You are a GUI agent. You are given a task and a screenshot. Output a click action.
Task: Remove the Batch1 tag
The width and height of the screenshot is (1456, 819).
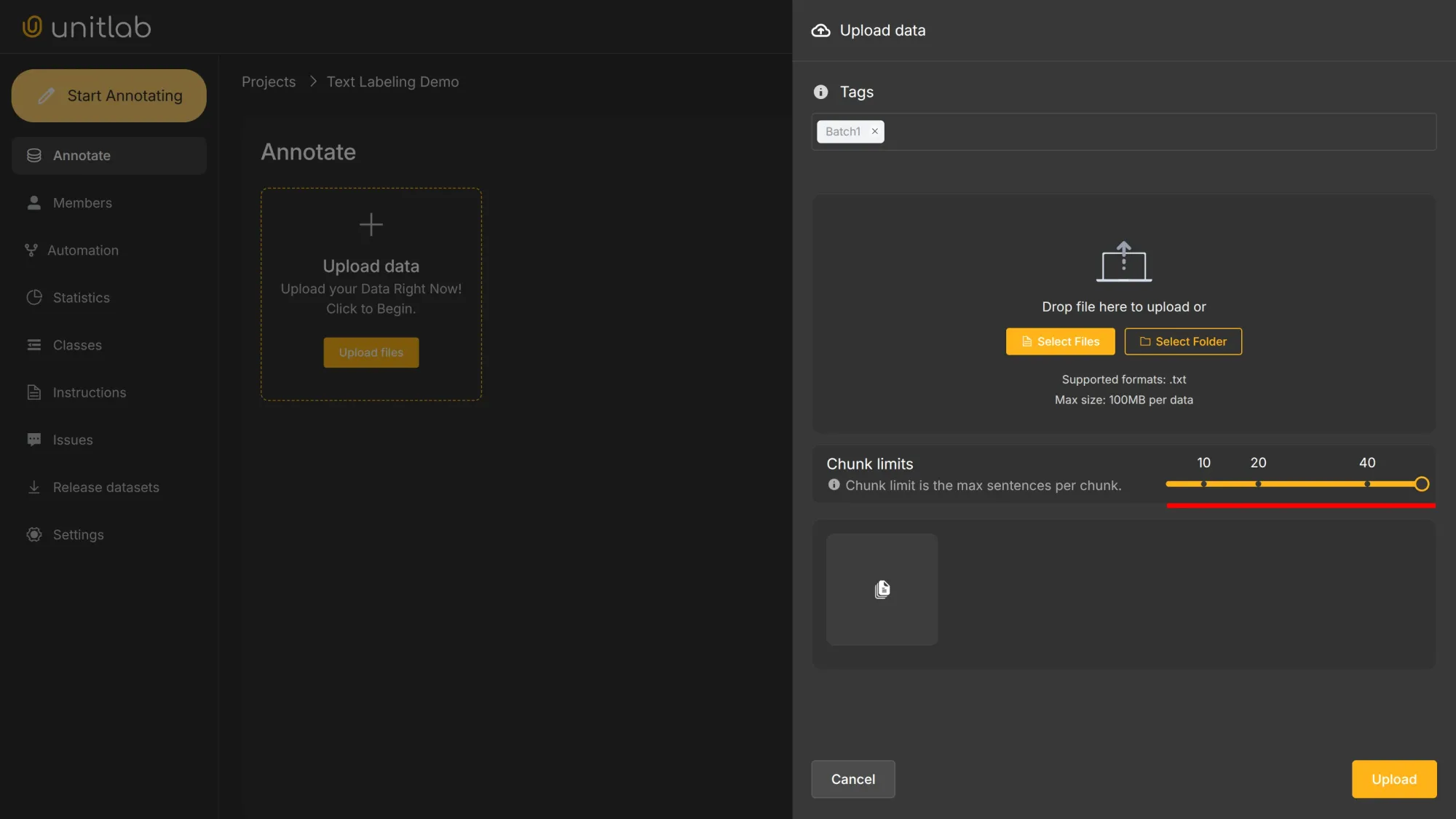click(874, 131)
